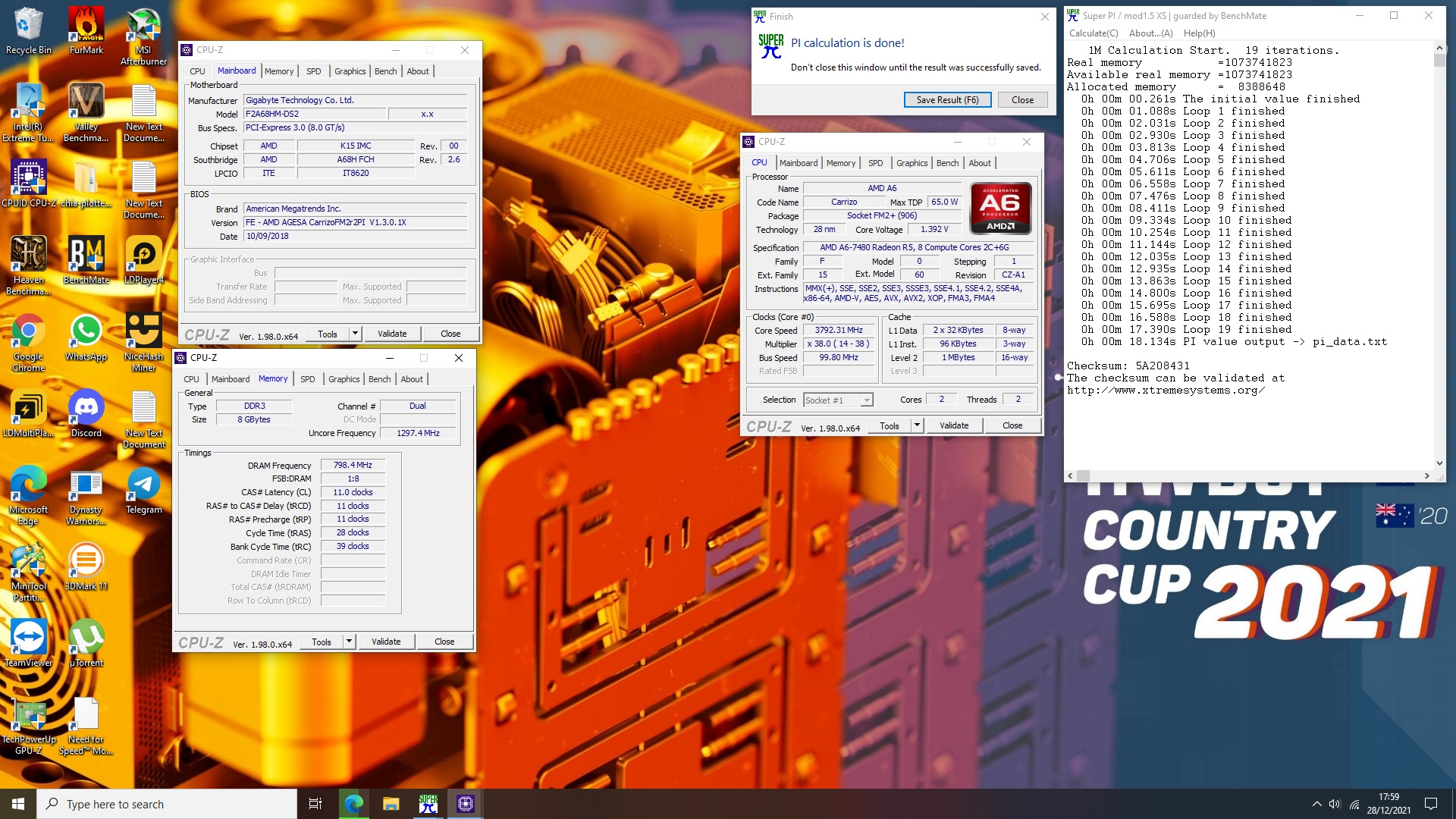Open Task View in taskbar
This screenshot has height=819, width=1456.
315,804
